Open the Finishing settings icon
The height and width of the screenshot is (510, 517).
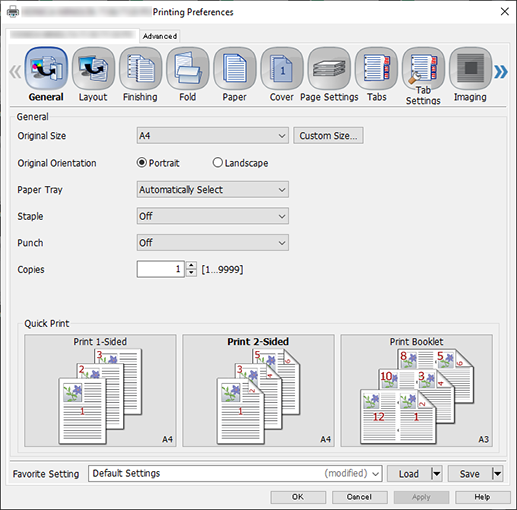click(140, 68)
